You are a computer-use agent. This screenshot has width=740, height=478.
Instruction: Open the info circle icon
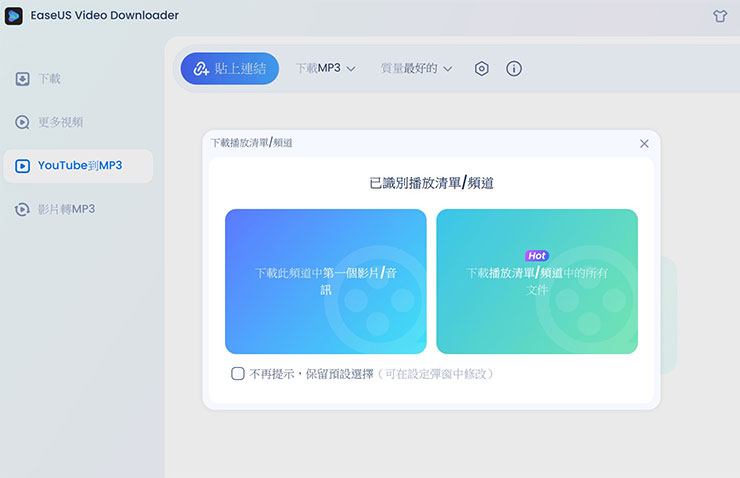pos(513,69)
